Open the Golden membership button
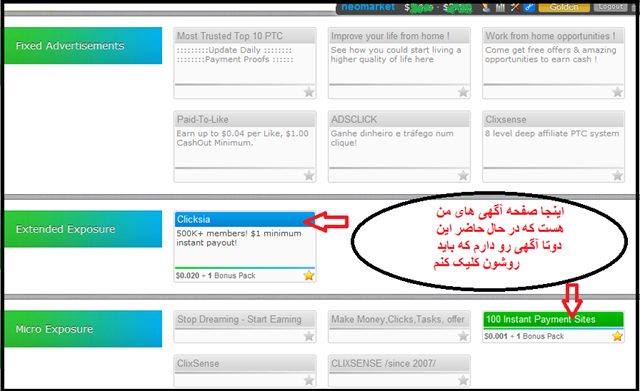640x391 pixels. pos(564,7)
